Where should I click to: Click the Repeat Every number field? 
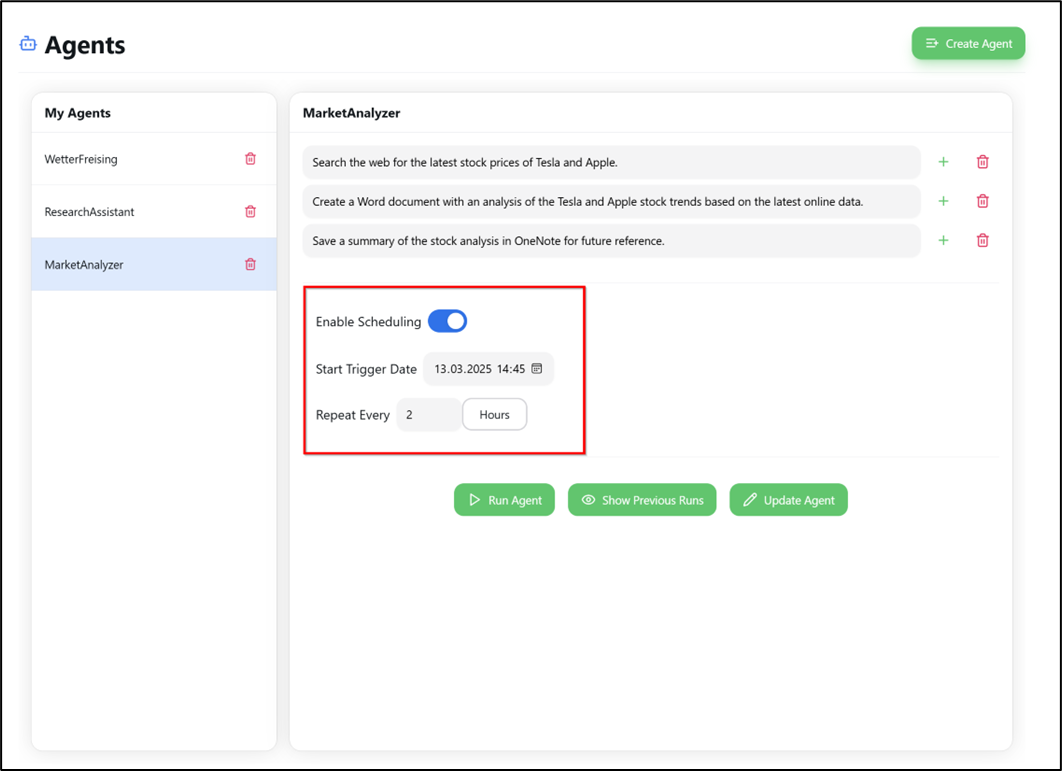pyautogui.click(x=428, y=415)
